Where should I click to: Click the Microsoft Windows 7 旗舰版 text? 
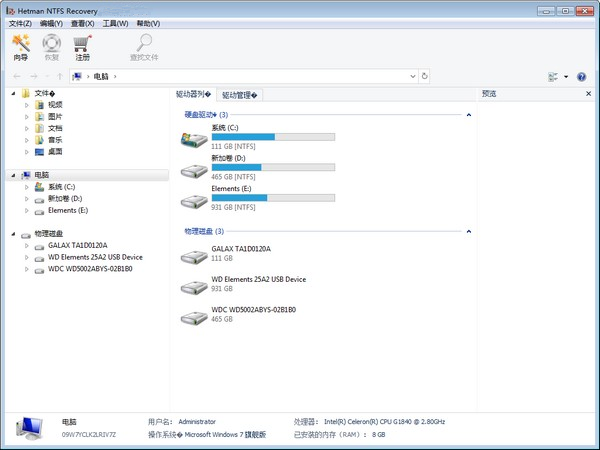coord(225,435)
